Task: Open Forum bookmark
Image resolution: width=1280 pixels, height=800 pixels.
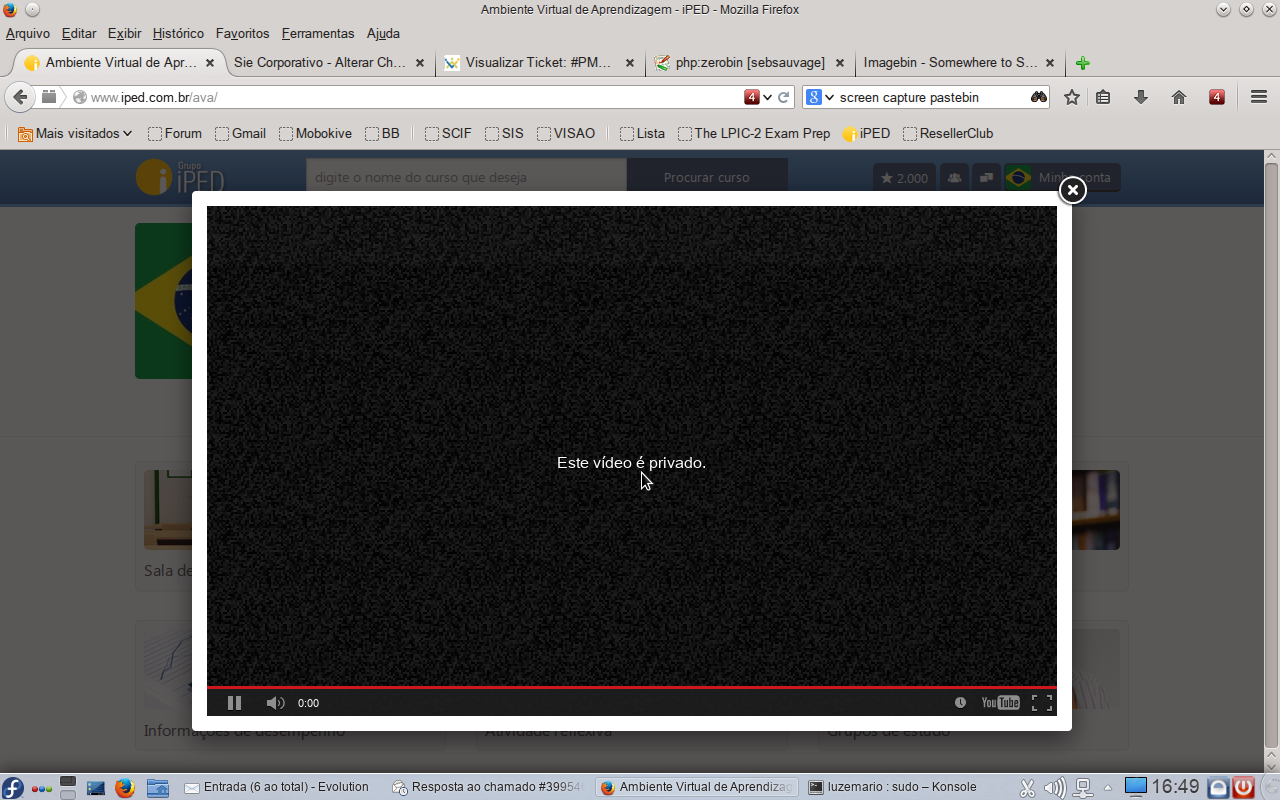Action: (x=175, y=133)
